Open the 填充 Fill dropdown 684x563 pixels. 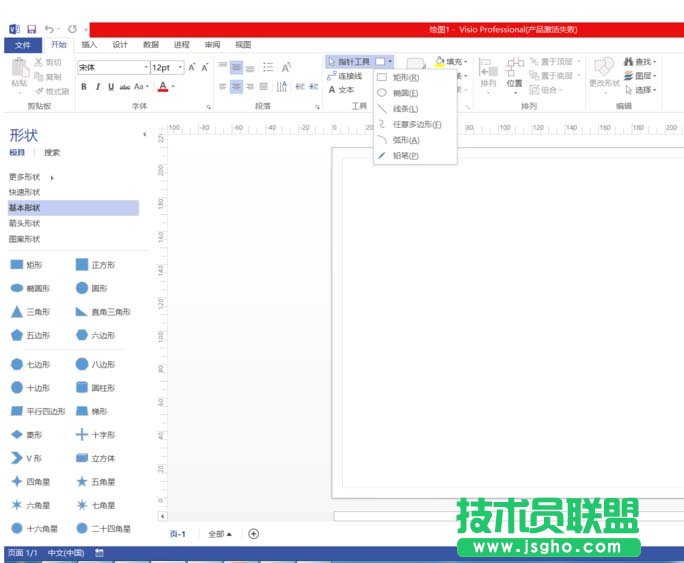point(451,61)
